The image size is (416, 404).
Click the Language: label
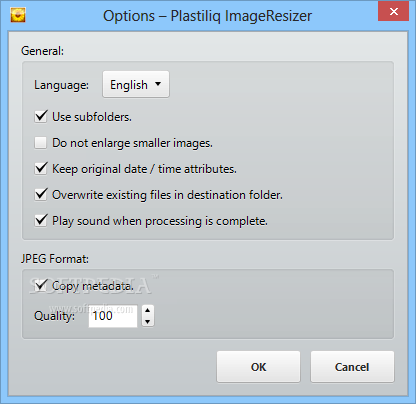pyautogui.click(x=61, y=85)
